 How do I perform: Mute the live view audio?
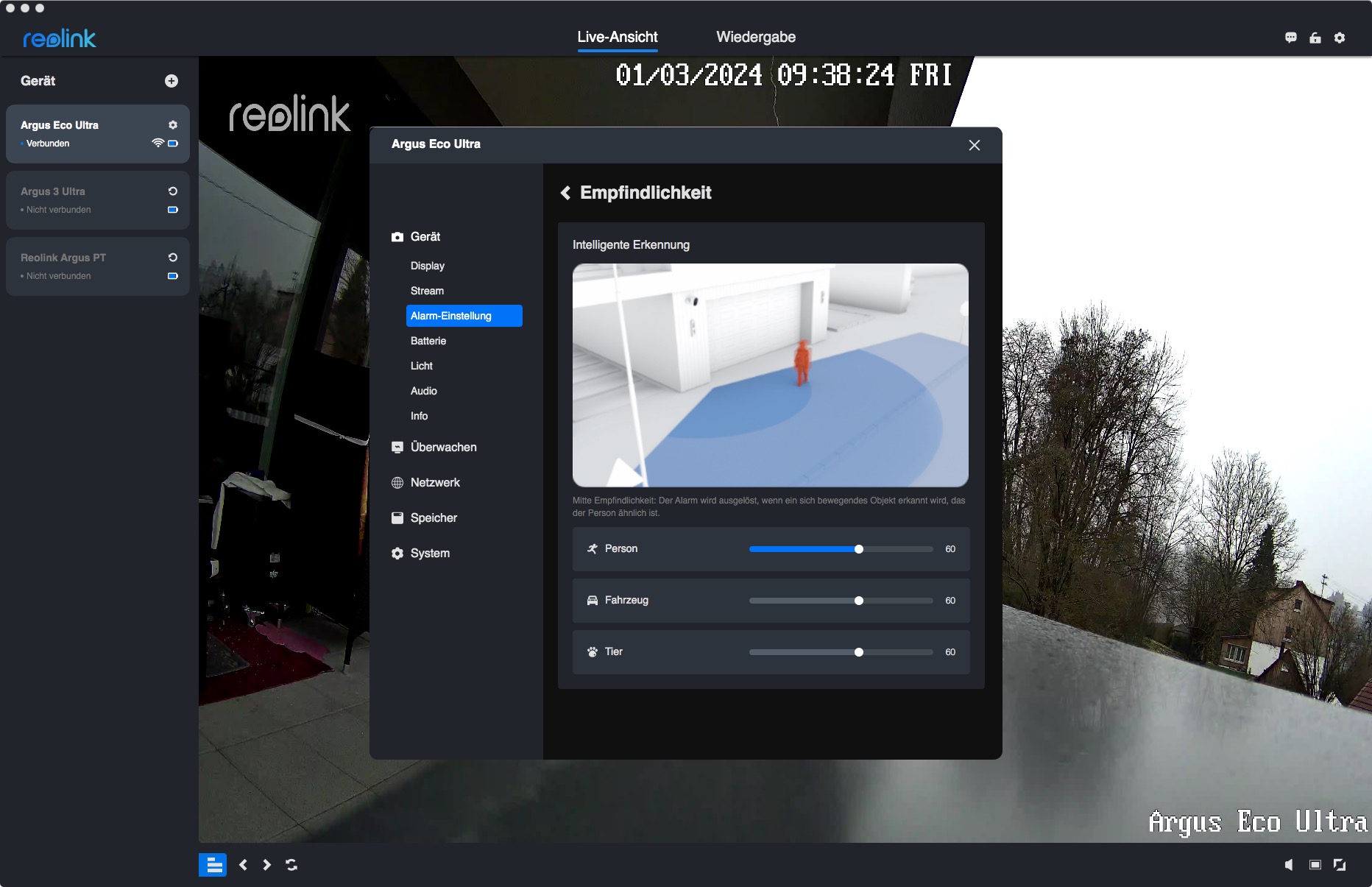[1290, 865]
